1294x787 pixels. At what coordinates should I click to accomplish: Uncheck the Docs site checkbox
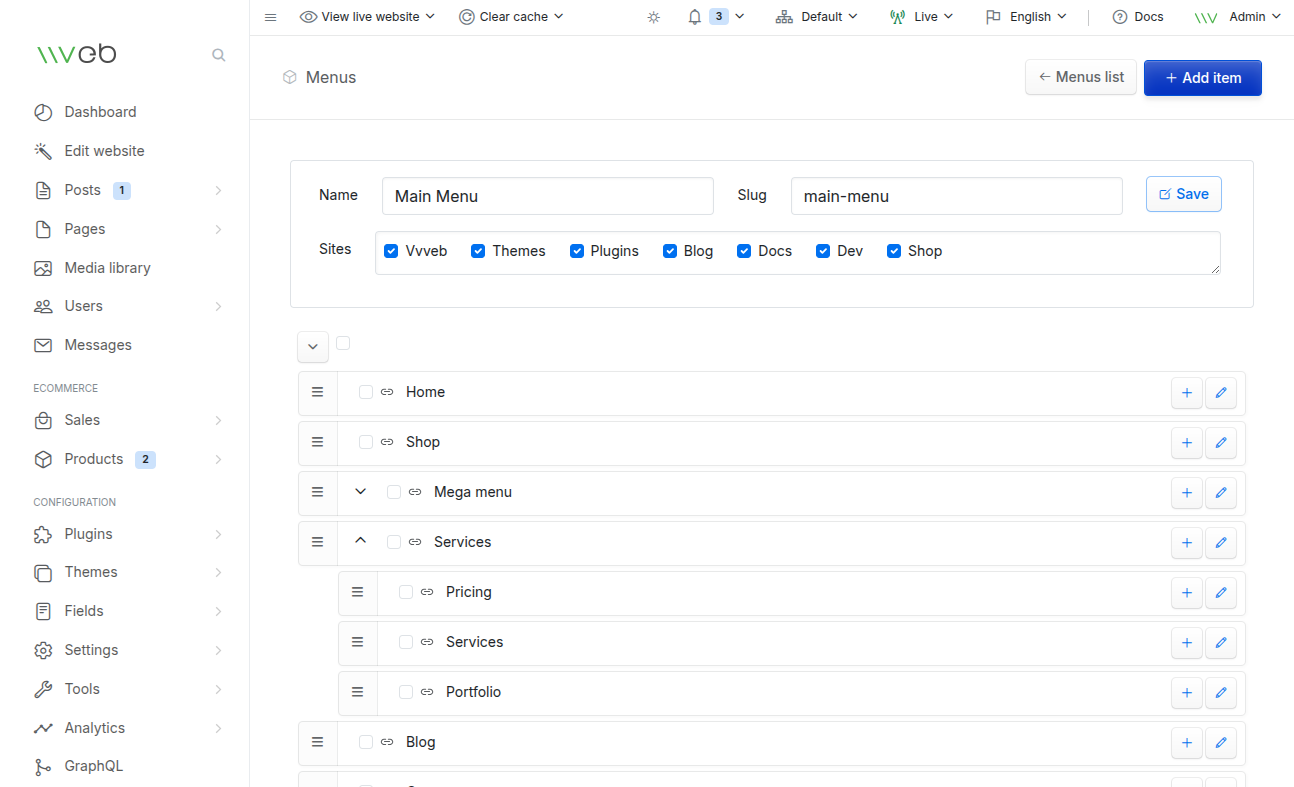744,251
